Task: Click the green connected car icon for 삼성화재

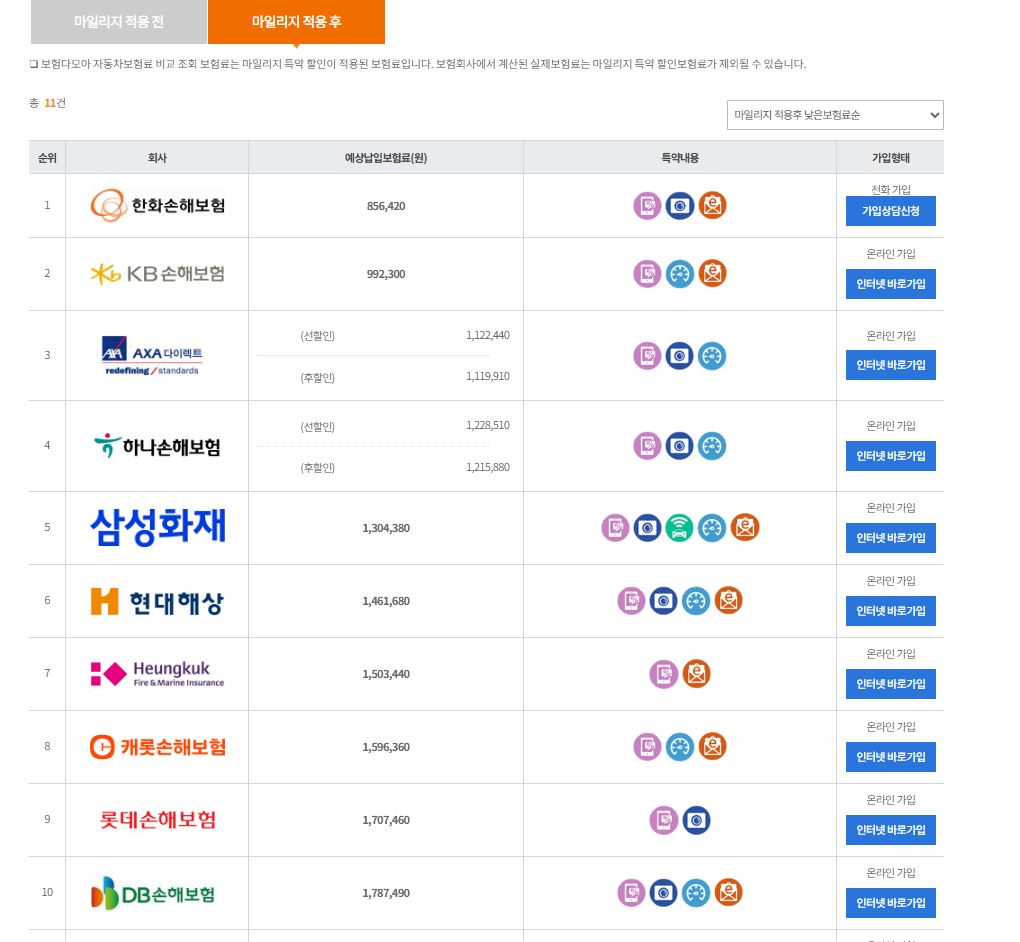Action: 680,528
